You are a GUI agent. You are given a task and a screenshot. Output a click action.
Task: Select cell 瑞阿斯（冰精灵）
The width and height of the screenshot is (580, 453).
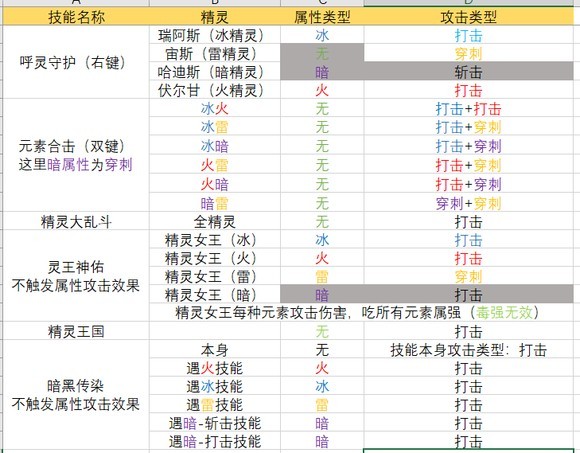[215, 35]
